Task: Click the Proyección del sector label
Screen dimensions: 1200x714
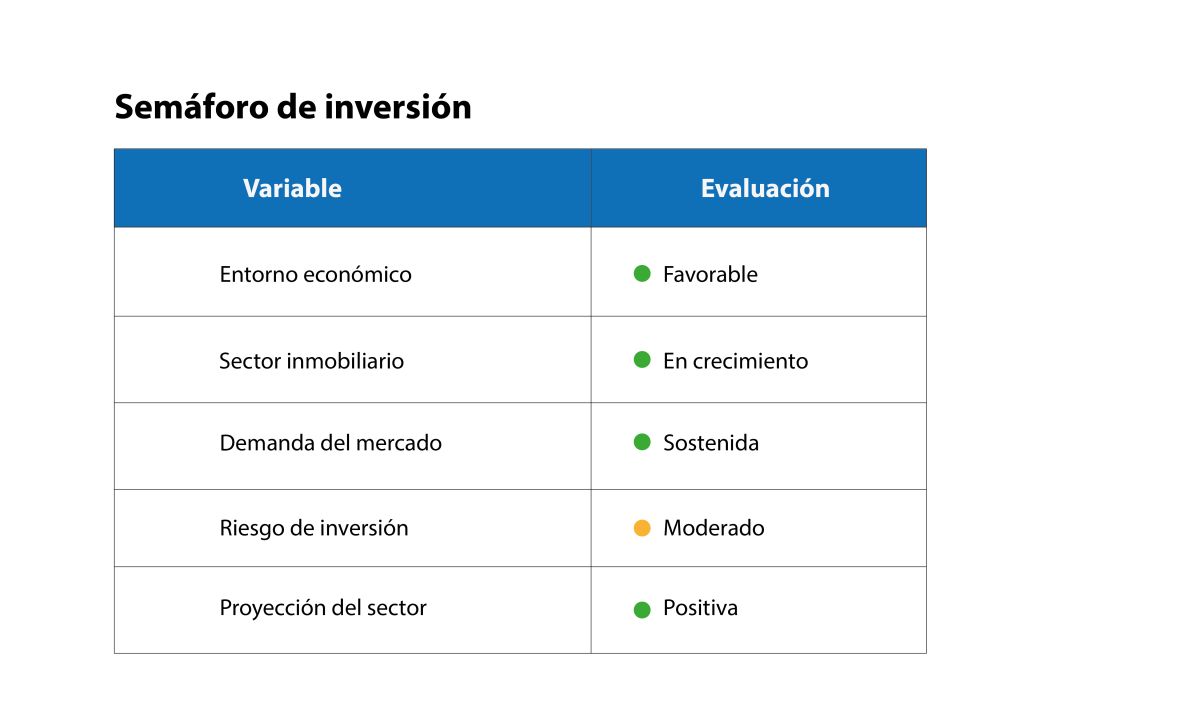Action: coord(323,608)
